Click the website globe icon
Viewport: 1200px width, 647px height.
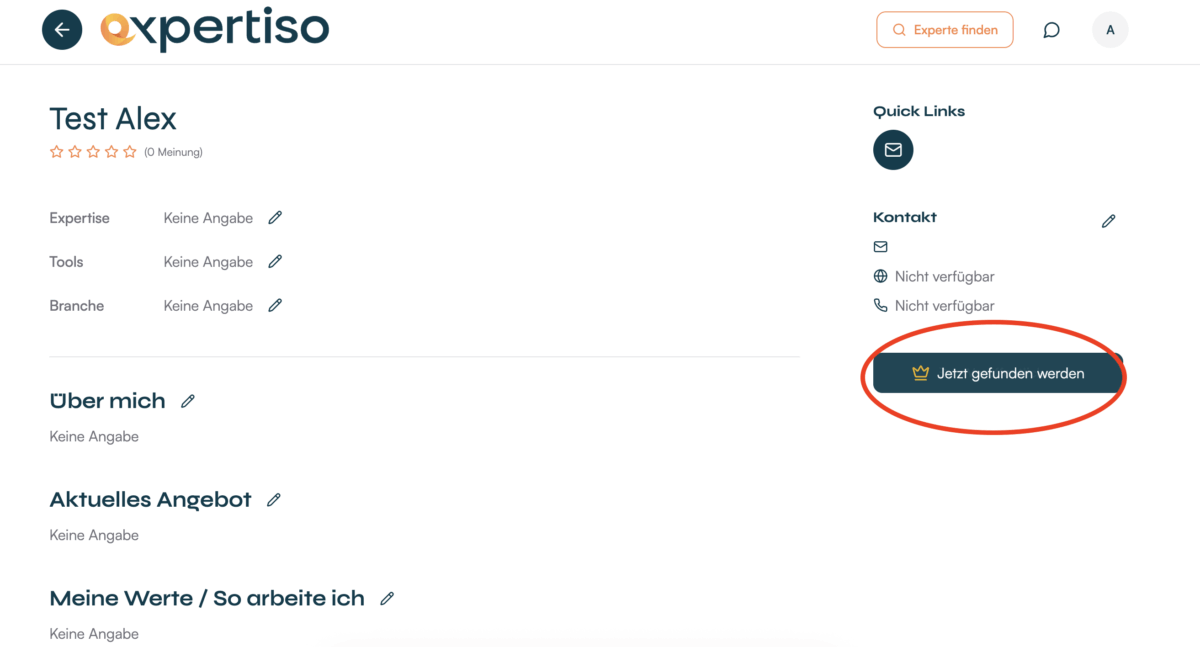[880, 276]
